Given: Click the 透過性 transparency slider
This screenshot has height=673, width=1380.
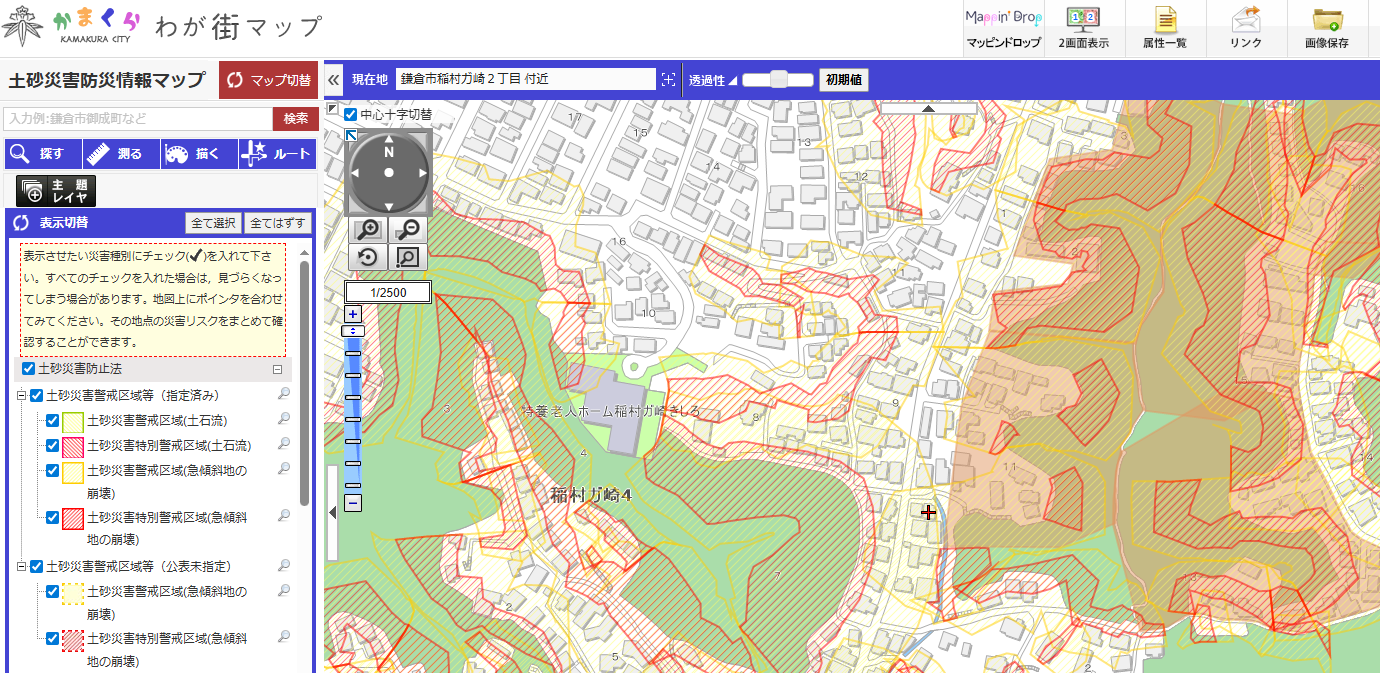Looking at the screenshot, I should [x=778, y=79].
